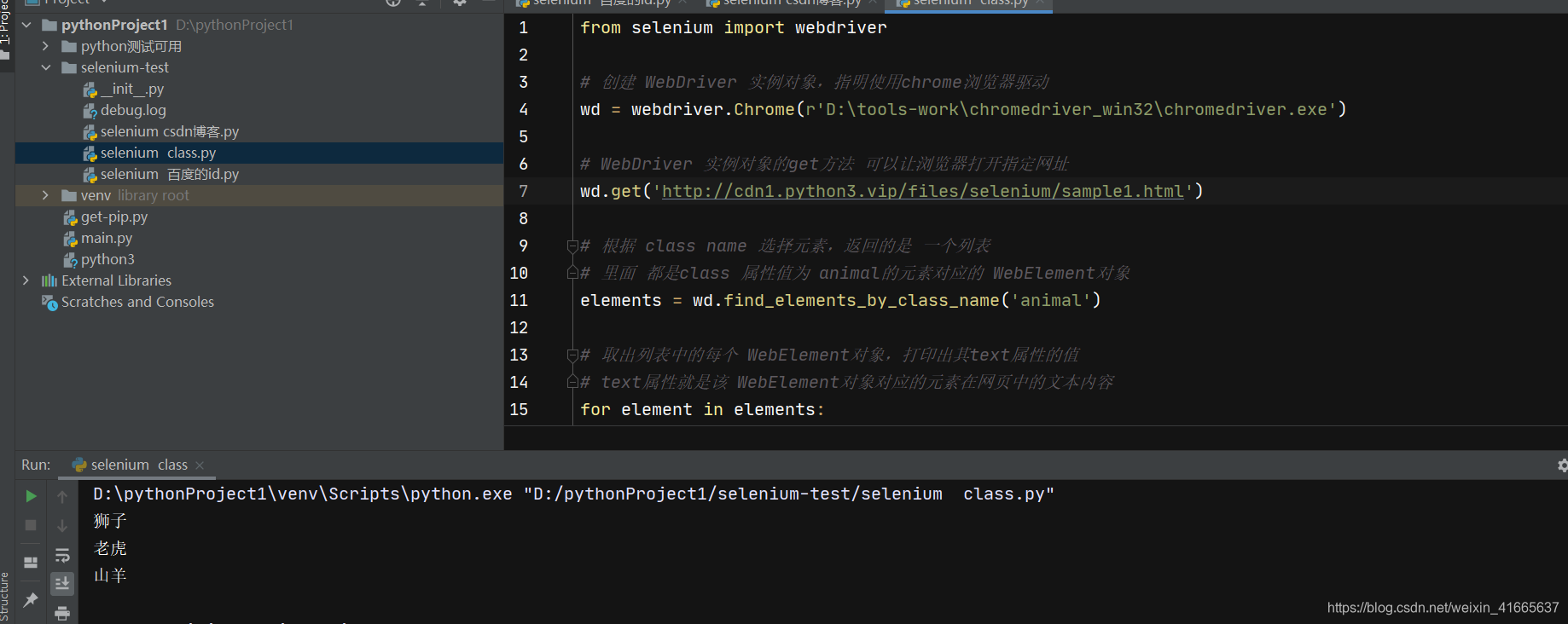Click output line 狮子 in console

click(x=110, y=521)
